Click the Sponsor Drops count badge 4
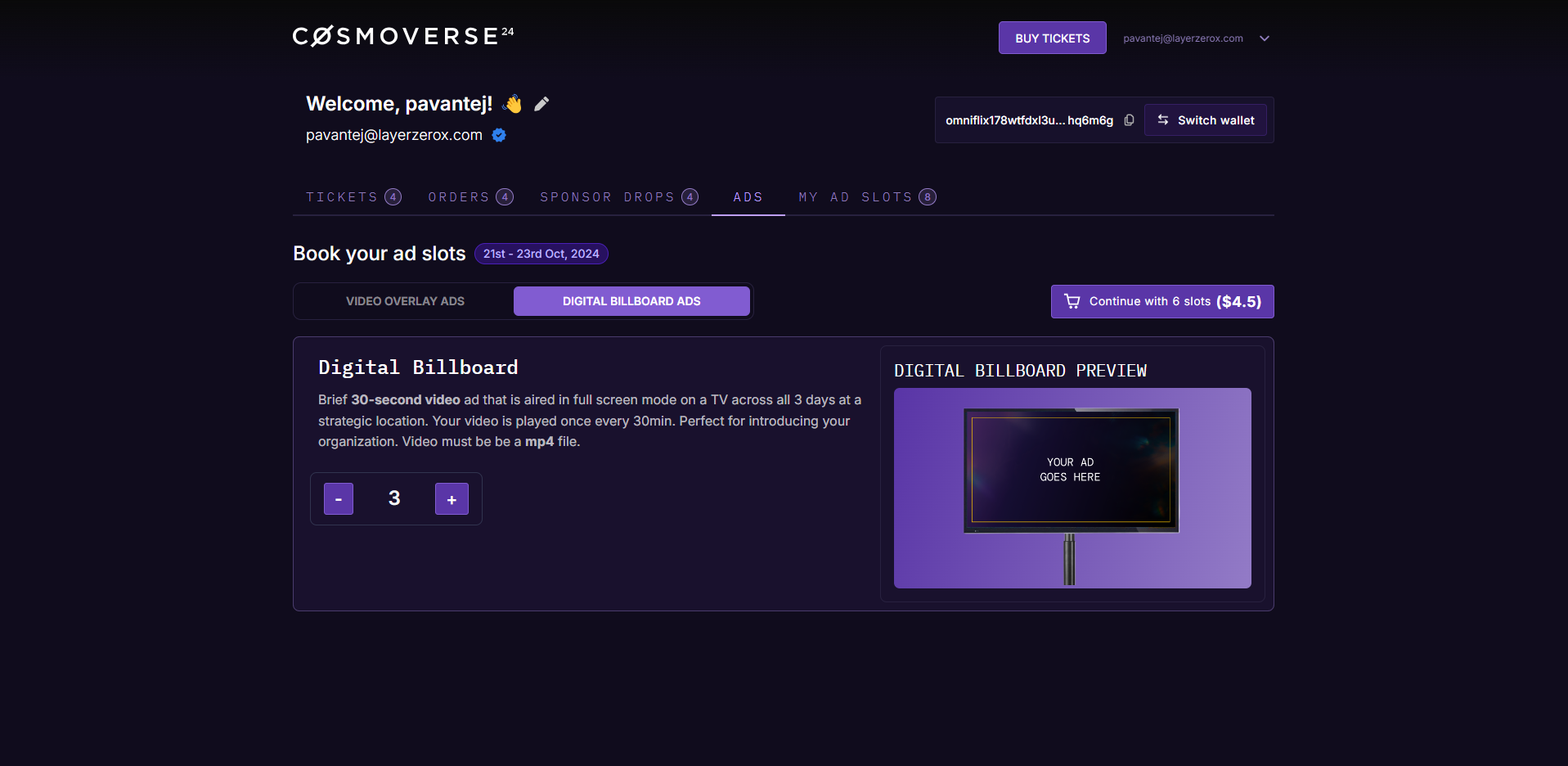 pyautogui.click(x=690, y=197)
